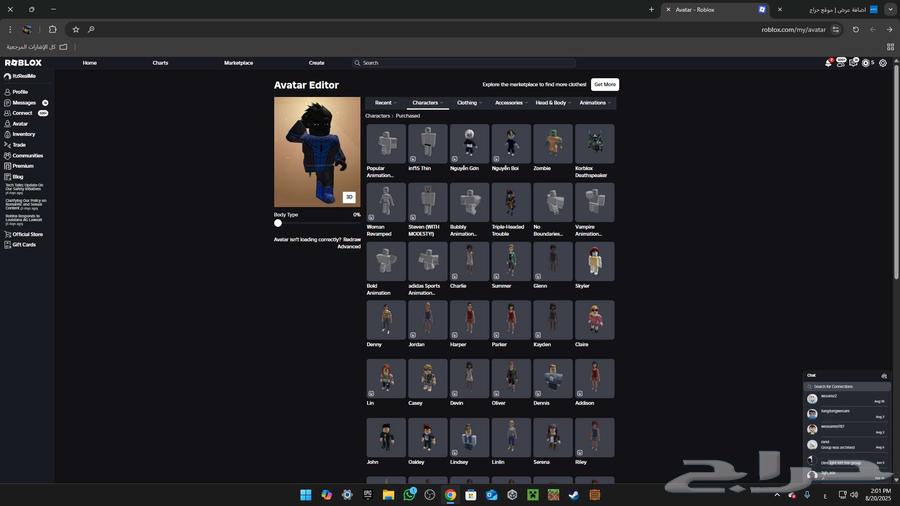900x506 pixels.
Task: Open browser extensions puzzle icon
Action: point(53,29)
